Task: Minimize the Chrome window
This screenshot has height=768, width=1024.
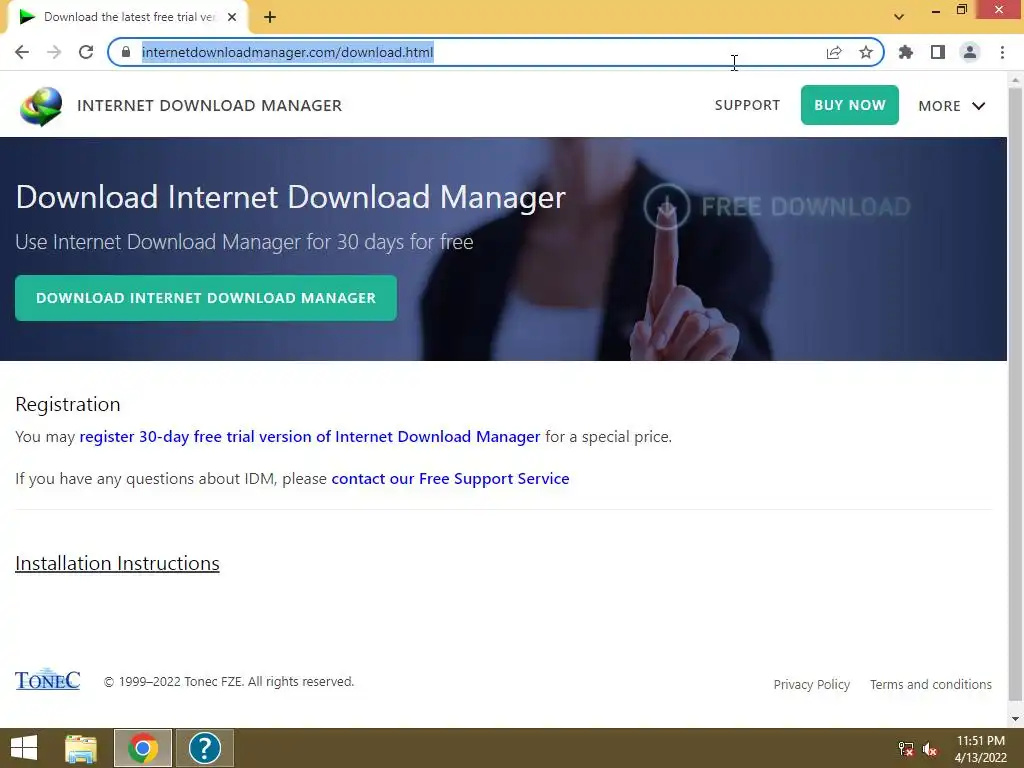Action: (936, 10)
